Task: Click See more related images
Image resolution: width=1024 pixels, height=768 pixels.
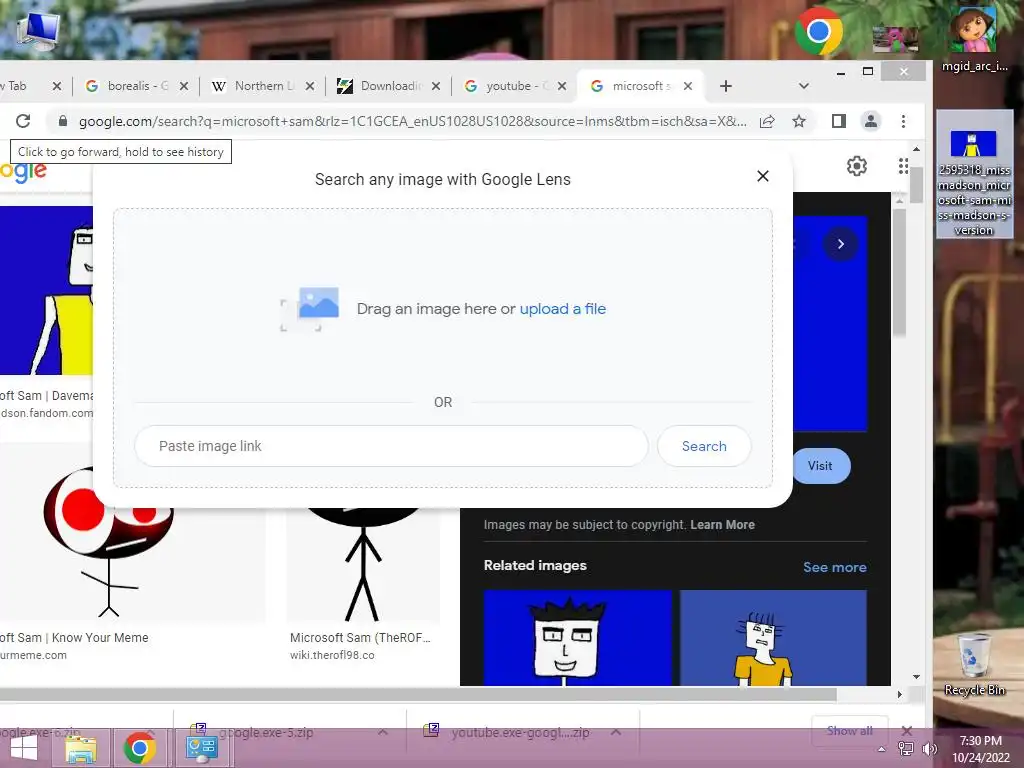Action: (x=835, y=568)
